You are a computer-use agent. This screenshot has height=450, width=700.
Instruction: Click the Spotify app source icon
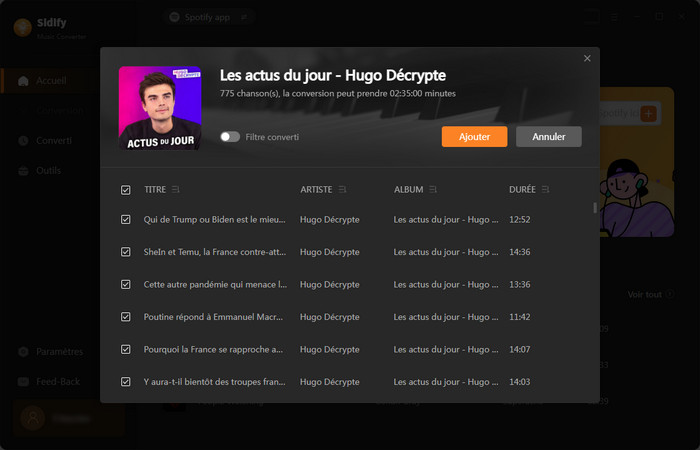tap(175, 17)
